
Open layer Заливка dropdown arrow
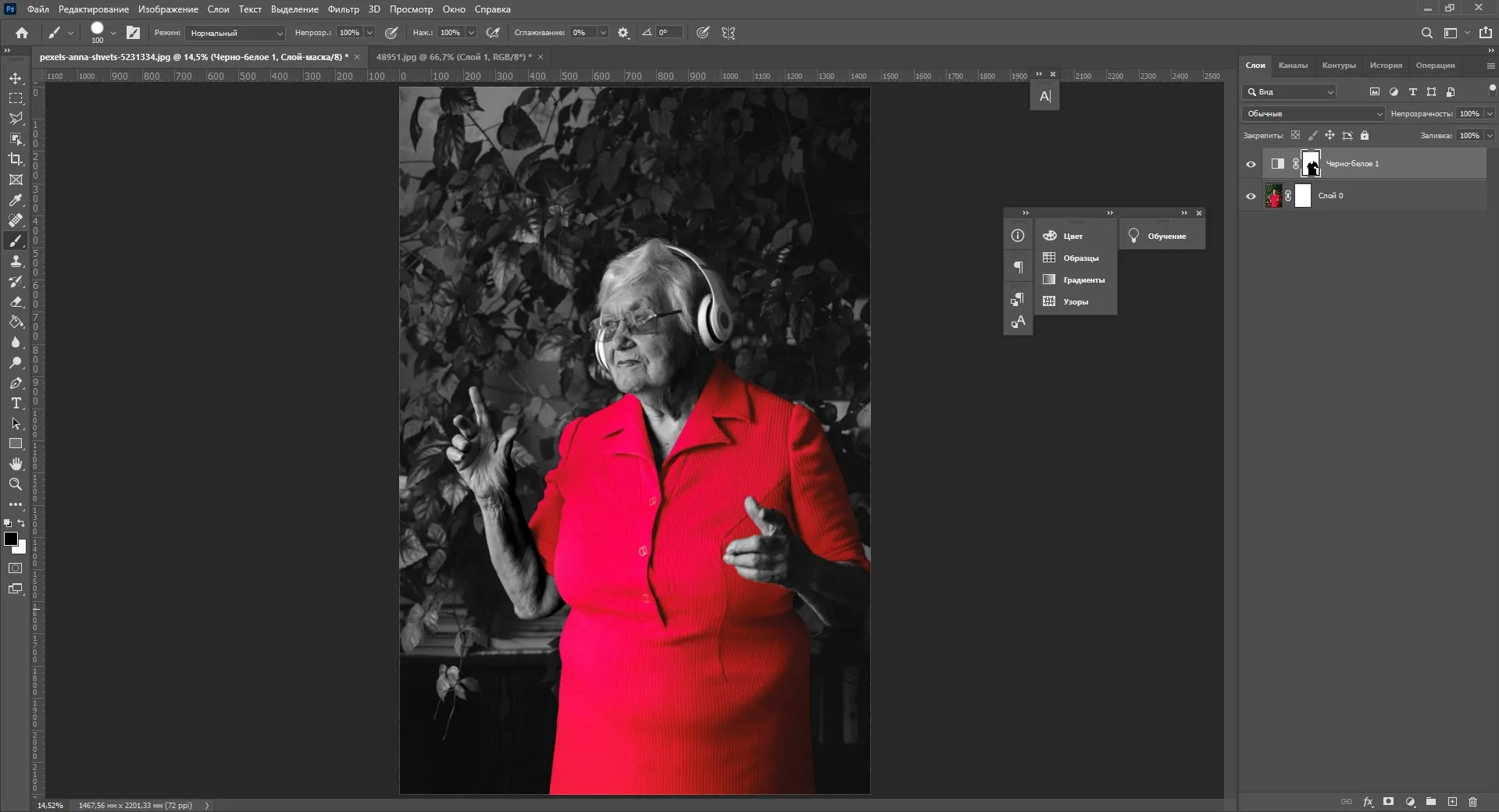[x=1490, y=135]
